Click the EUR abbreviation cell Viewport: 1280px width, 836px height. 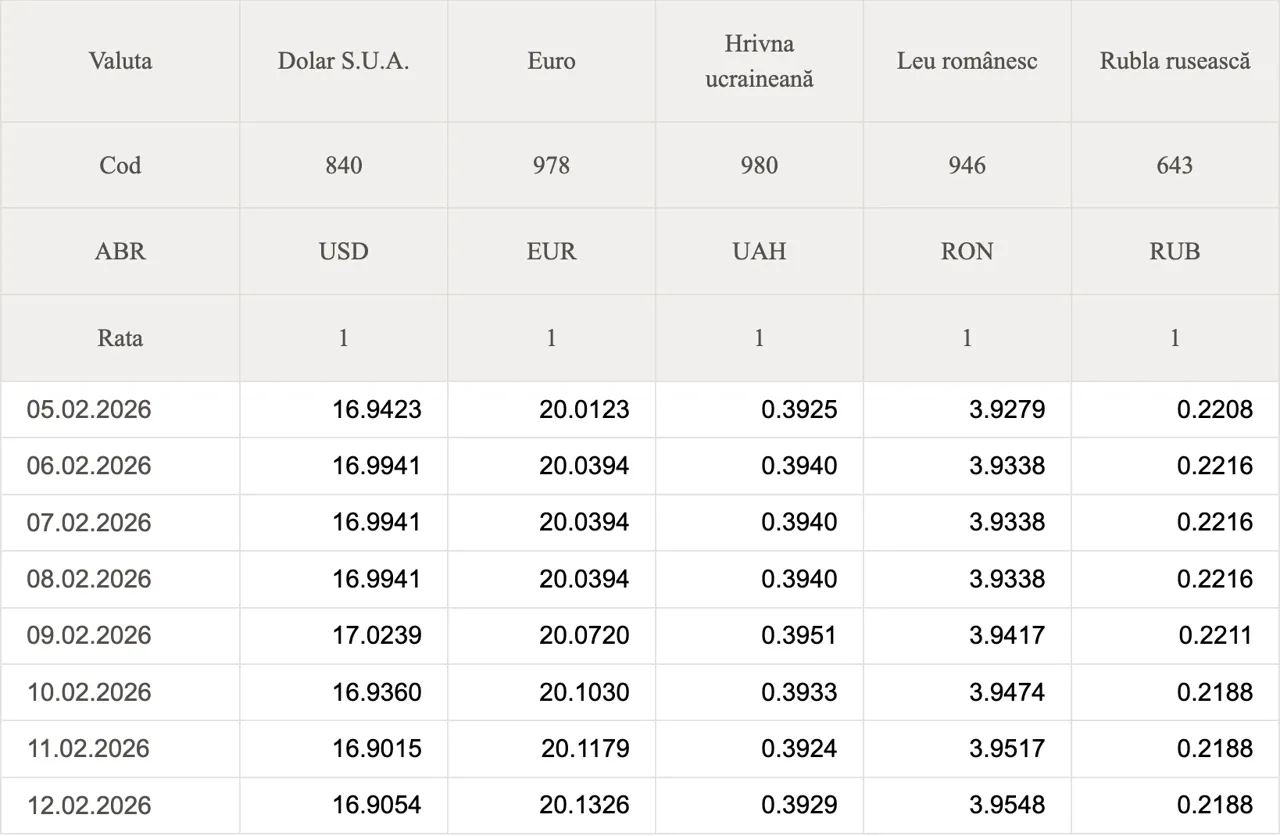point(551,251)
